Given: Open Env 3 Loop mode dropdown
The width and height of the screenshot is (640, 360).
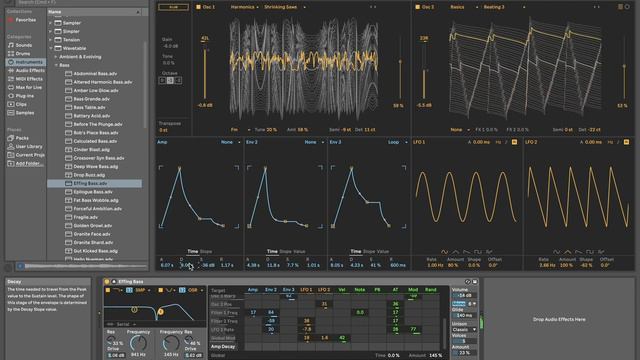Looking at the screenshot, I should [397, 142].
